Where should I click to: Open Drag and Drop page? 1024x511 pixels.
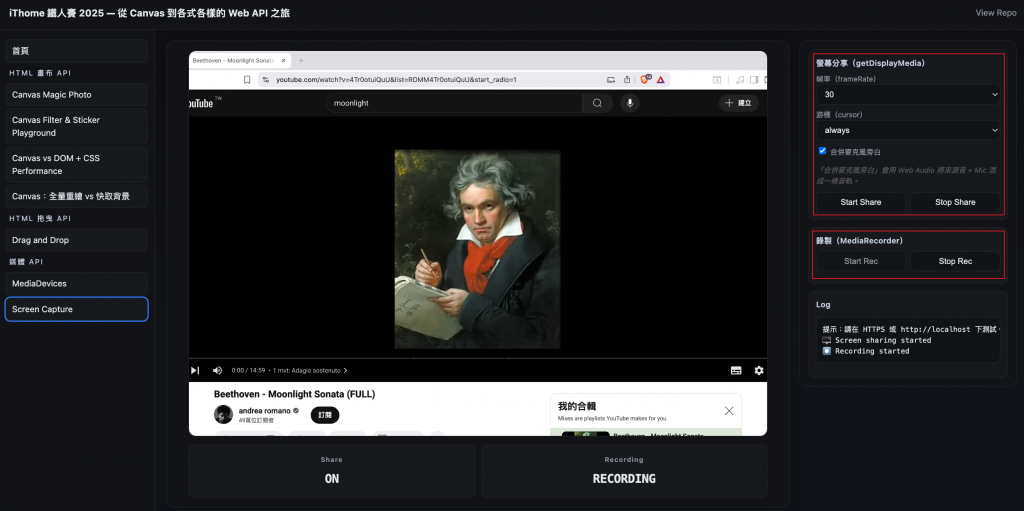click(76, 240)
